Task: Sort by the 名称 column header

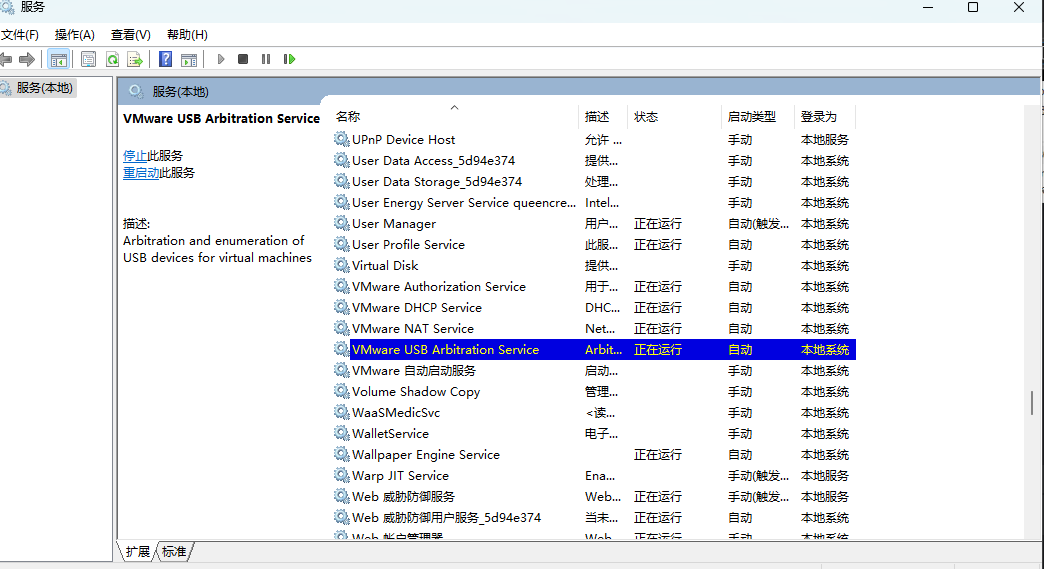Action: pos(455,116)
